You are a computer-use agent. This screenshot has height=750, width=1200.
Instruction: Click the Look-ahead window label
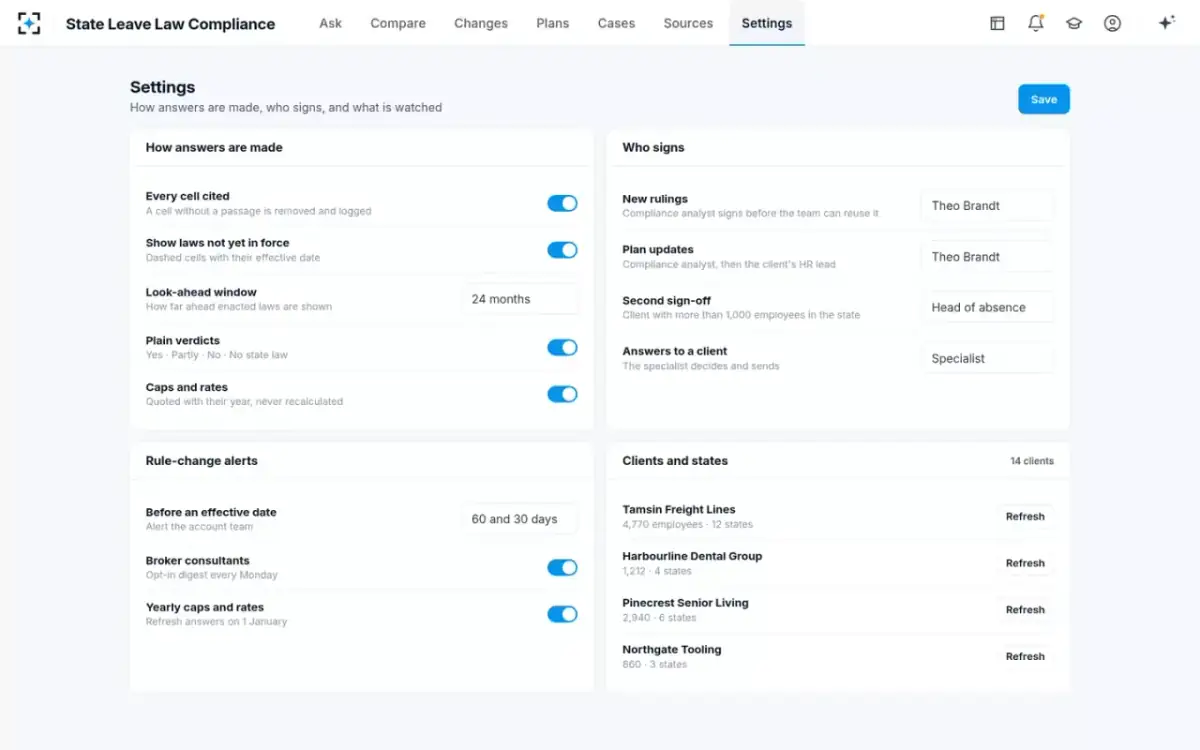(x=201, y=292)
